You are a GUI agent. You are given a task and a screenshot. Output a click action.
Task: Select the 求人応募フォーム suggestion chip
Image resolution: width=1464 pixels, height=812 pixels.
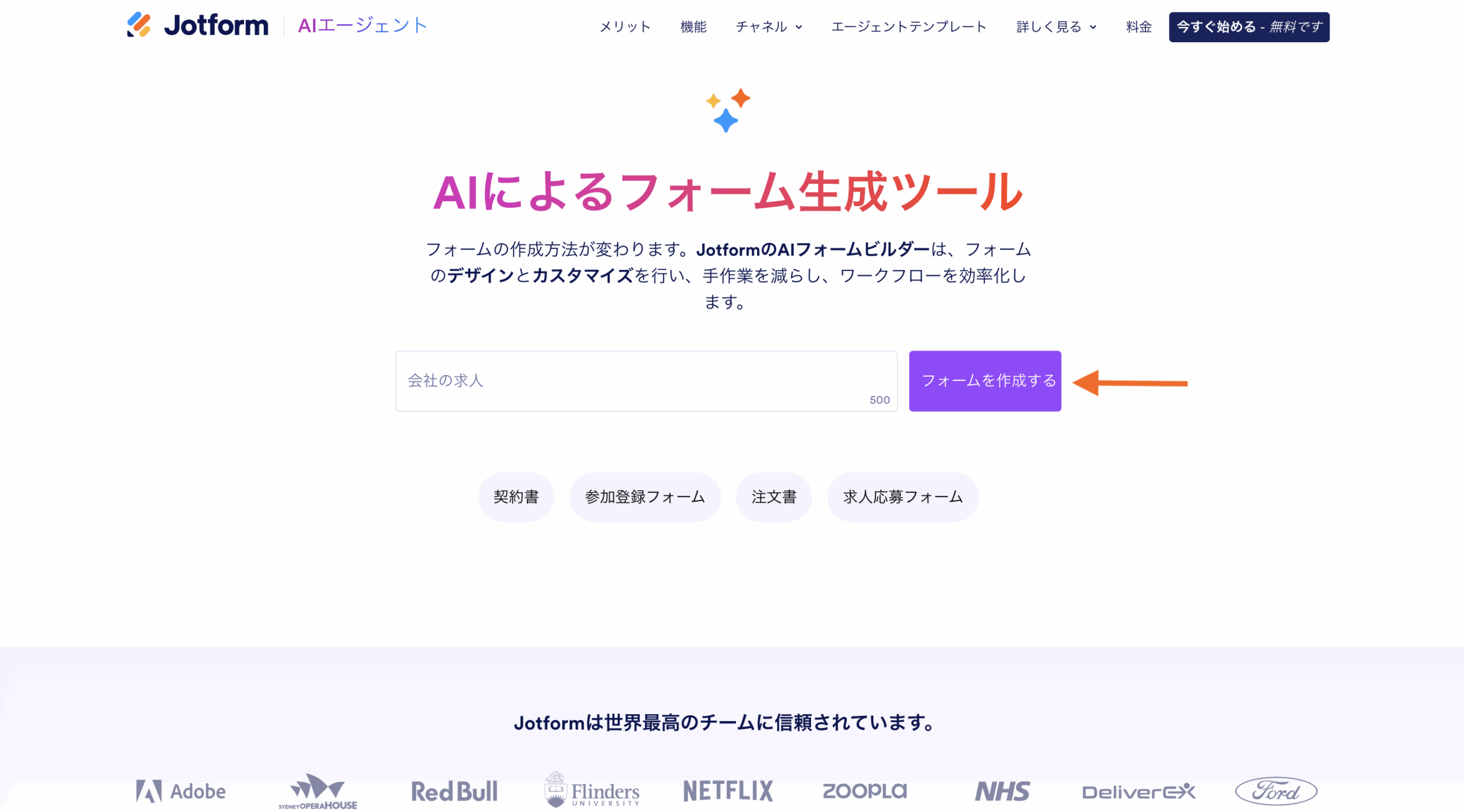902,497
